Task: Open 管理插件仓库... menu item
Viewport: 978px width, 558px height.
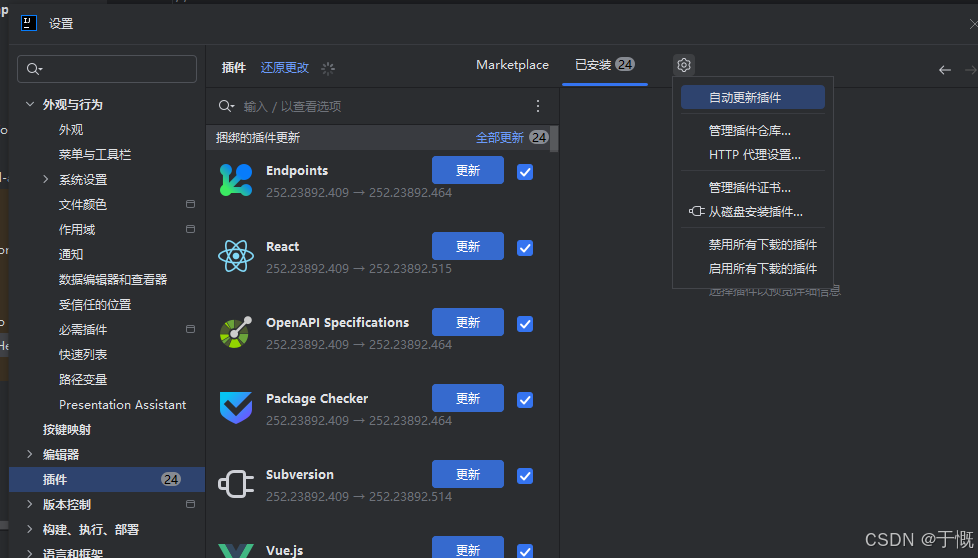Action: [x=753, y=131]
